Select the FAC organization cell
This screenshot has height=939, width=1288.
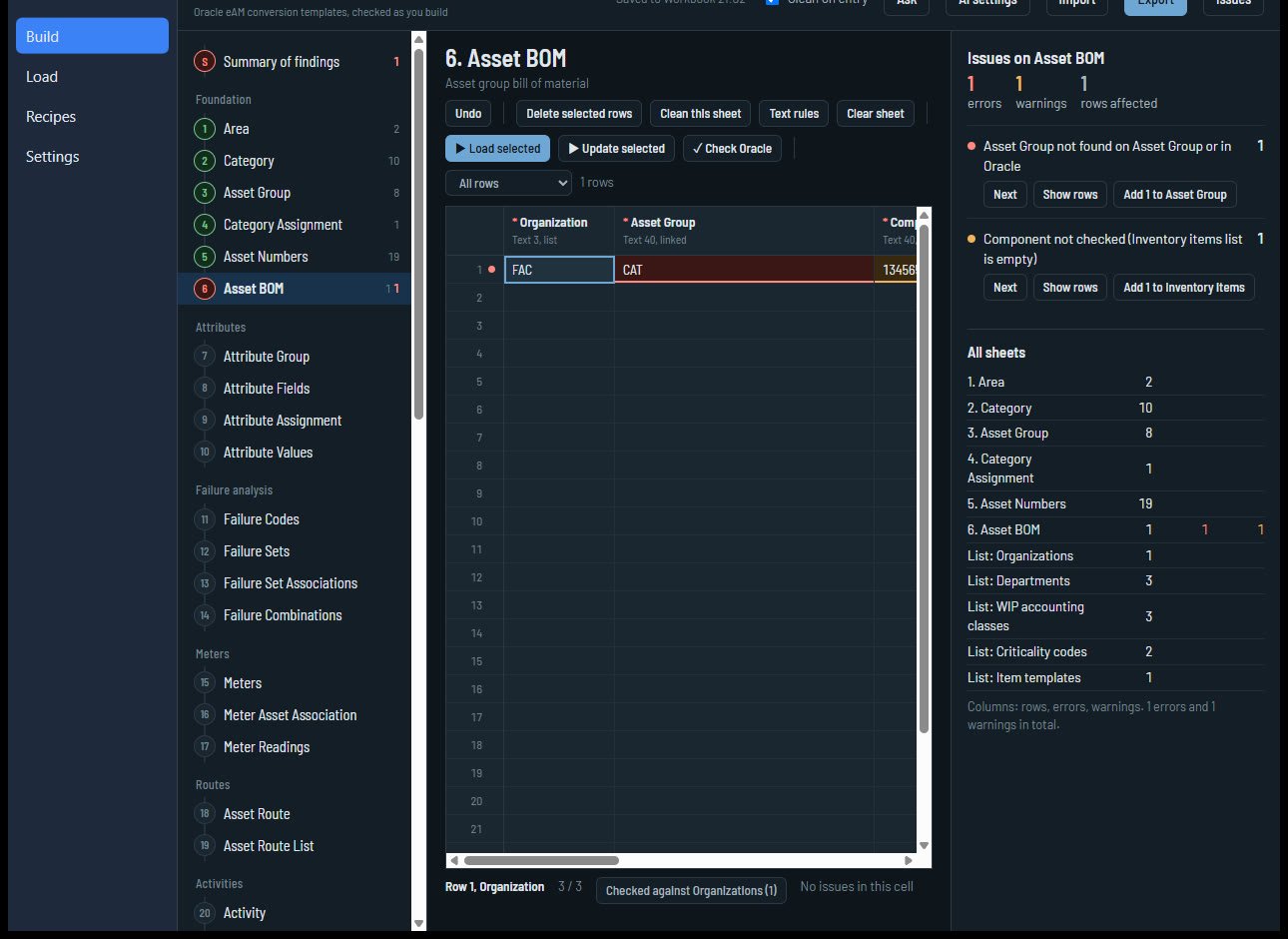click(559, 270)
